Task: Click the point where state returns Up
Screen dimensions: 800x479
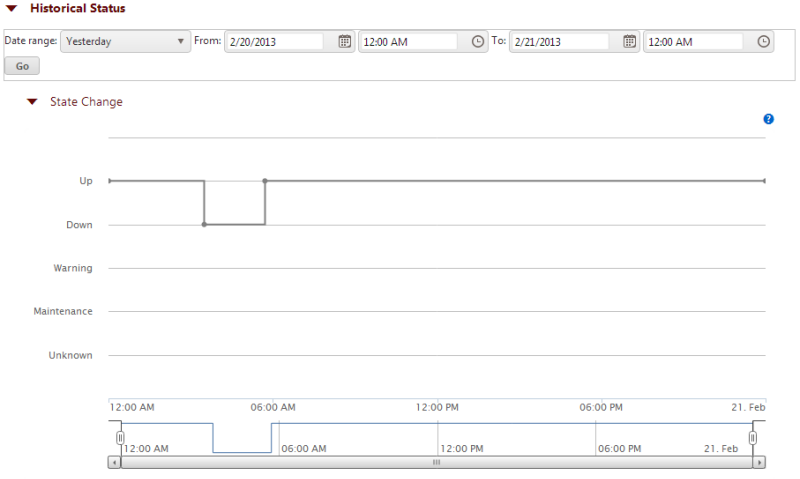Action: pyautogui.click(x=265, y=181)
